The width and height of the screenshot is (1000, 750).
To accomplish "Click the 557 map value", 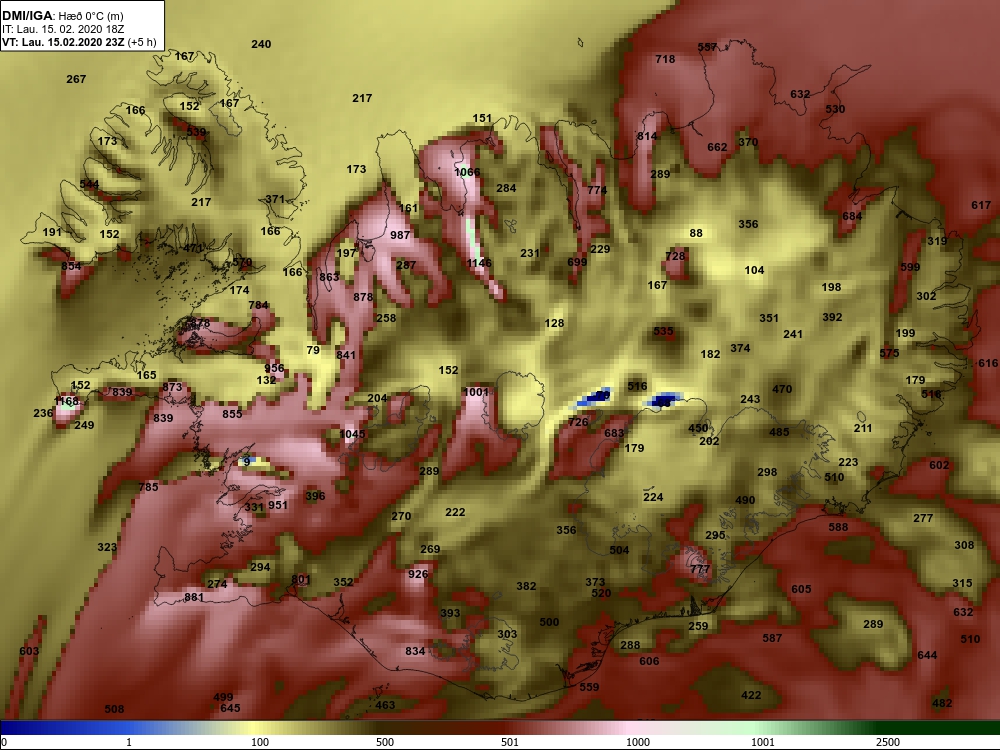I will point(707,47).
